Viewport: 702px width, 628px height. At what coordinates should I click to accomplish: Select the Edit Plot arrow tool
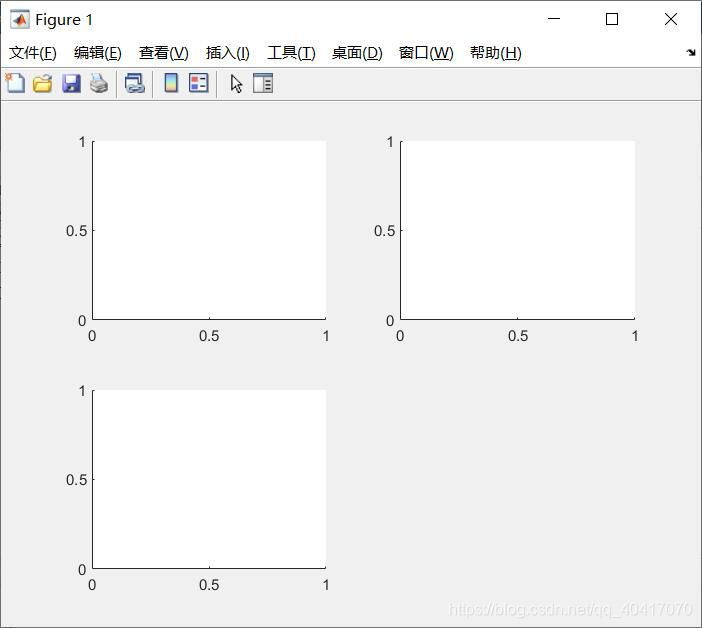(236, 84)
